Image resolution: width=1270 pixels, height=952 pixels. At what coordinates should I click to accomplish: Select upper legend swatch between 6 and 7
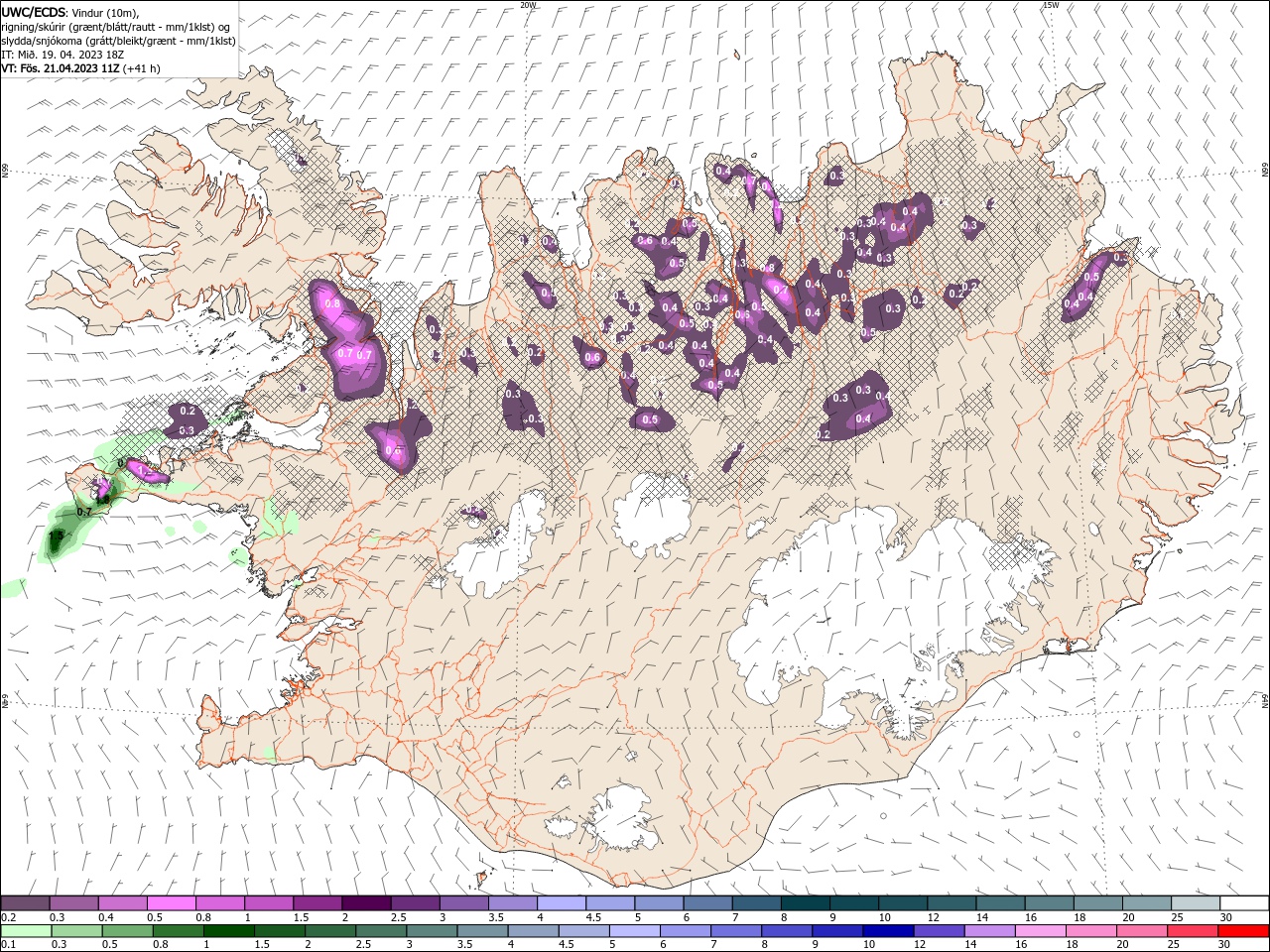tap(708, 903)
